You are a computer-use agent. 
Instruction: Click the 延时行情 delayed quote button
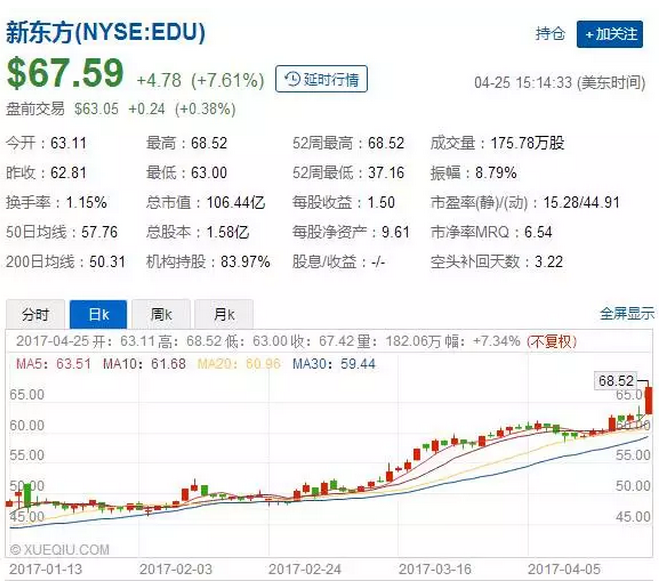pyautogui.click(x=321, y=79)
